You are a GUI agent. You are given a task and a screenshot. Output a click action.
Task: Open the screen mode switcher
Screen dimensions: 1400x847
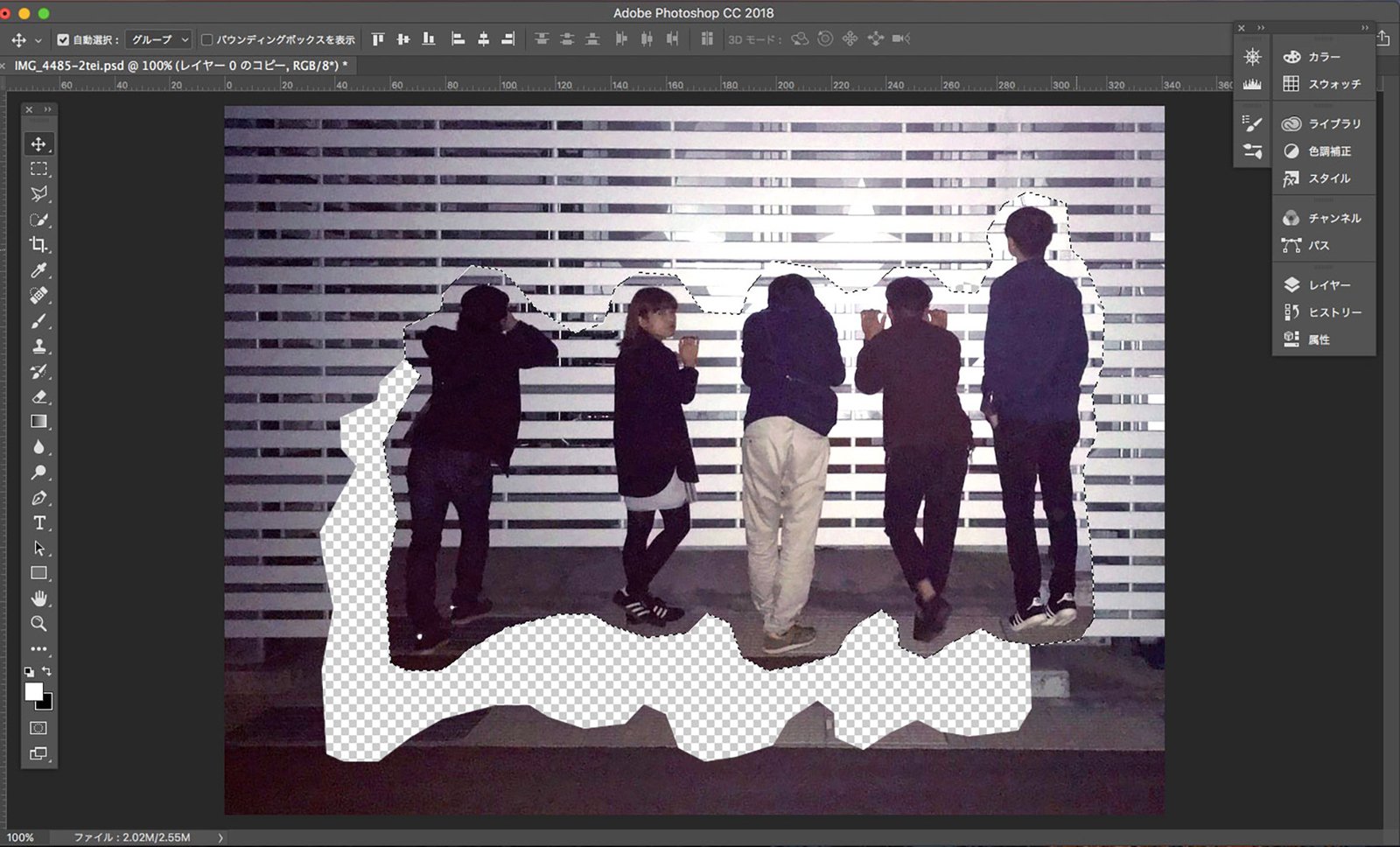pyautogui.click(x=38, y=753)
